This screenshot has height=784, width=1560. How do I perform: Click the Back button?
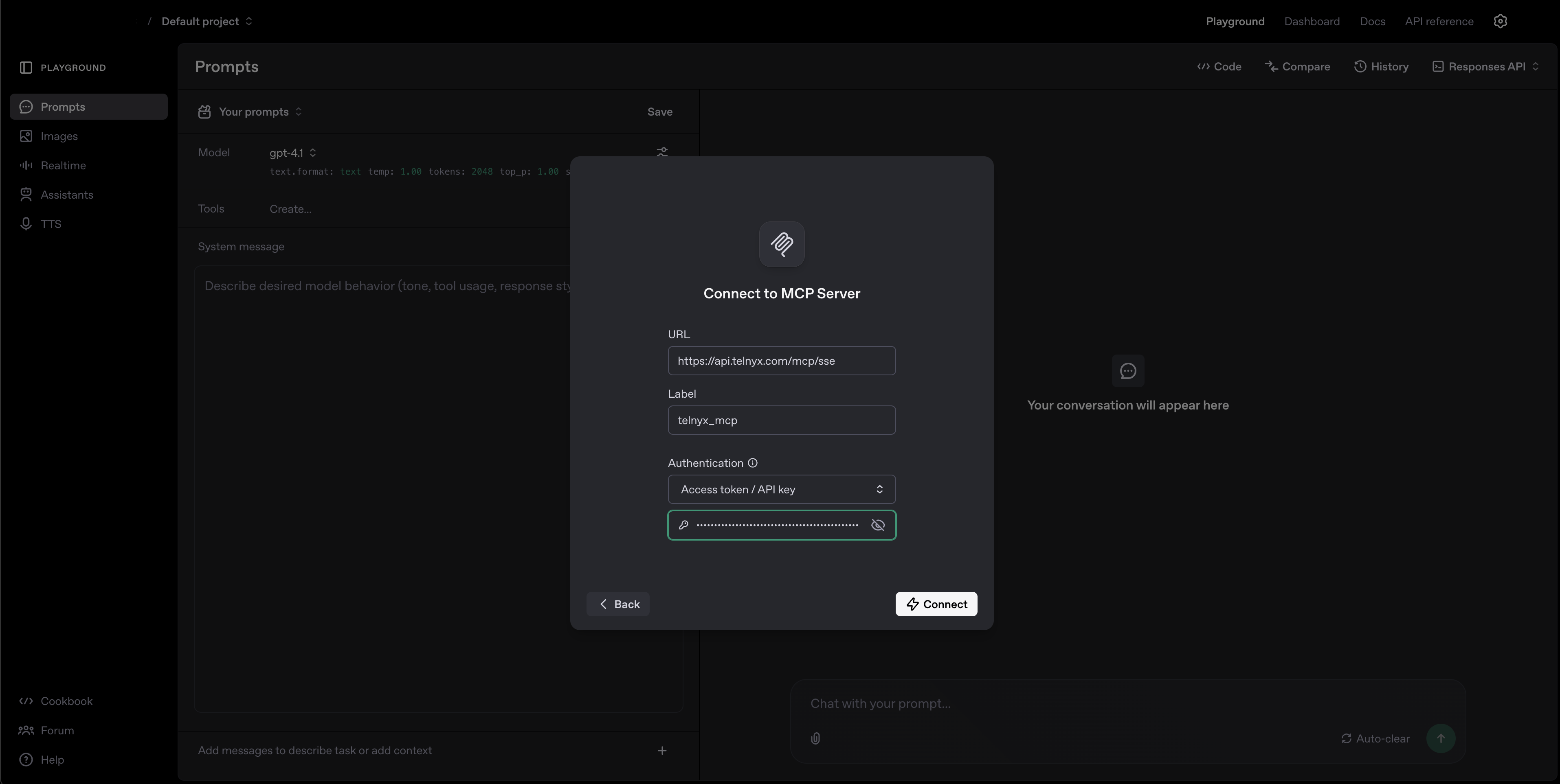click(x=618, y=604)
